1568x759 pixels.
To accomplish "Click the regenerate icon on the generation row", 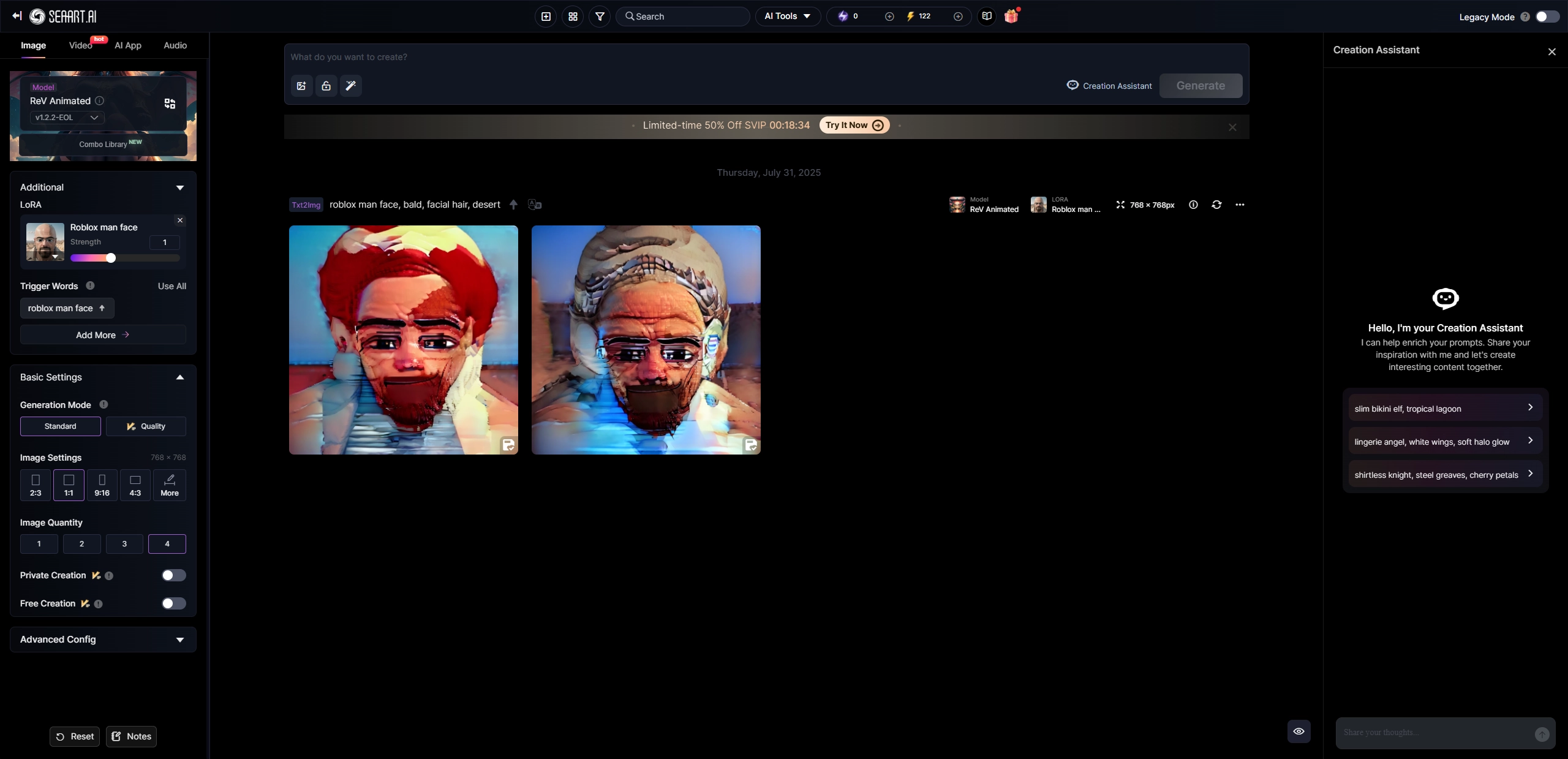I will point(1216,205).
